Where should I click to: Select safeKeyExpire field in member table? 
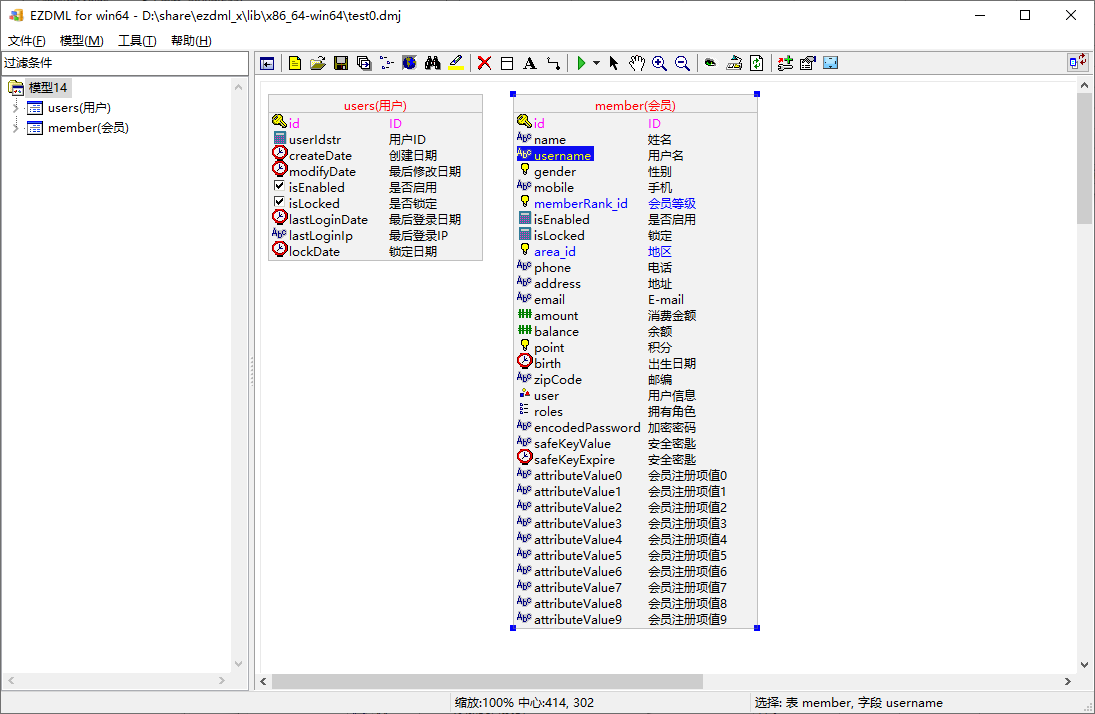click(x=575, y=460)
